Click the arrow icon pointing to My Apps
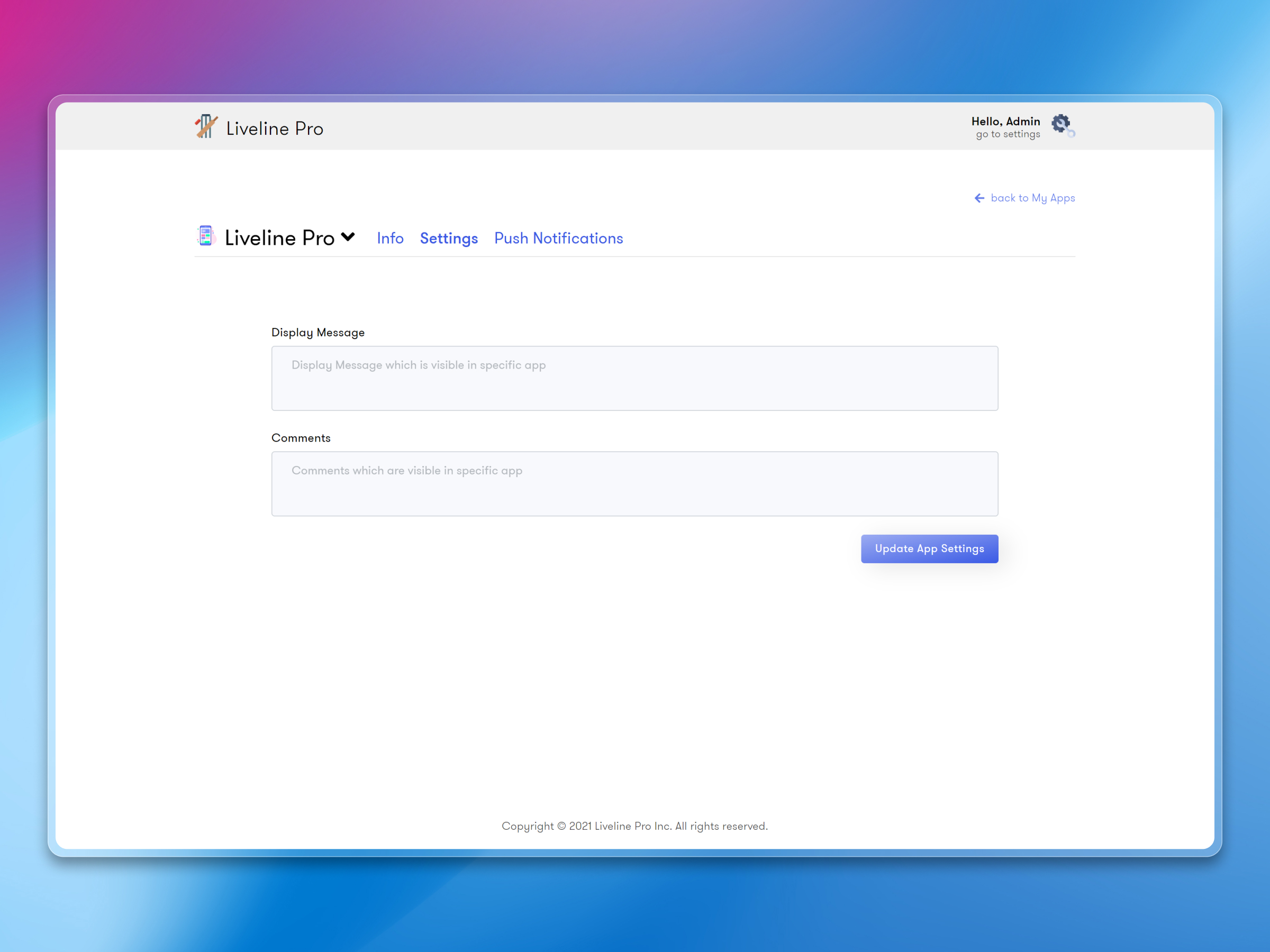The height and width of the screenshot is (952, 1270). pos(979,198)
